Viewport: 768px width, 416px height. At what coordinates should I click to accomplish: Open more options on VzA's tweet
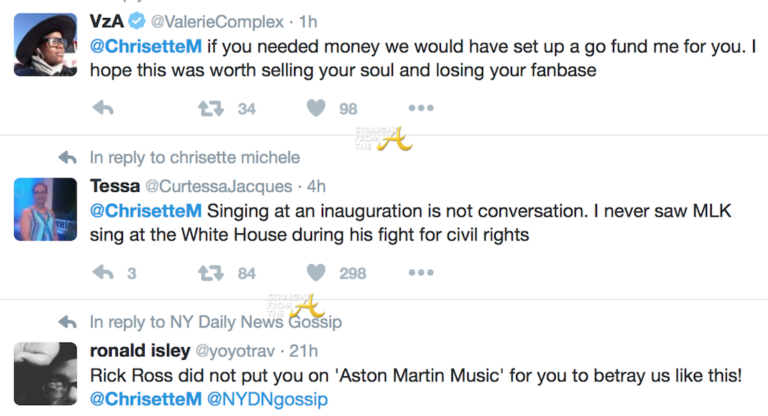point(421,108)
